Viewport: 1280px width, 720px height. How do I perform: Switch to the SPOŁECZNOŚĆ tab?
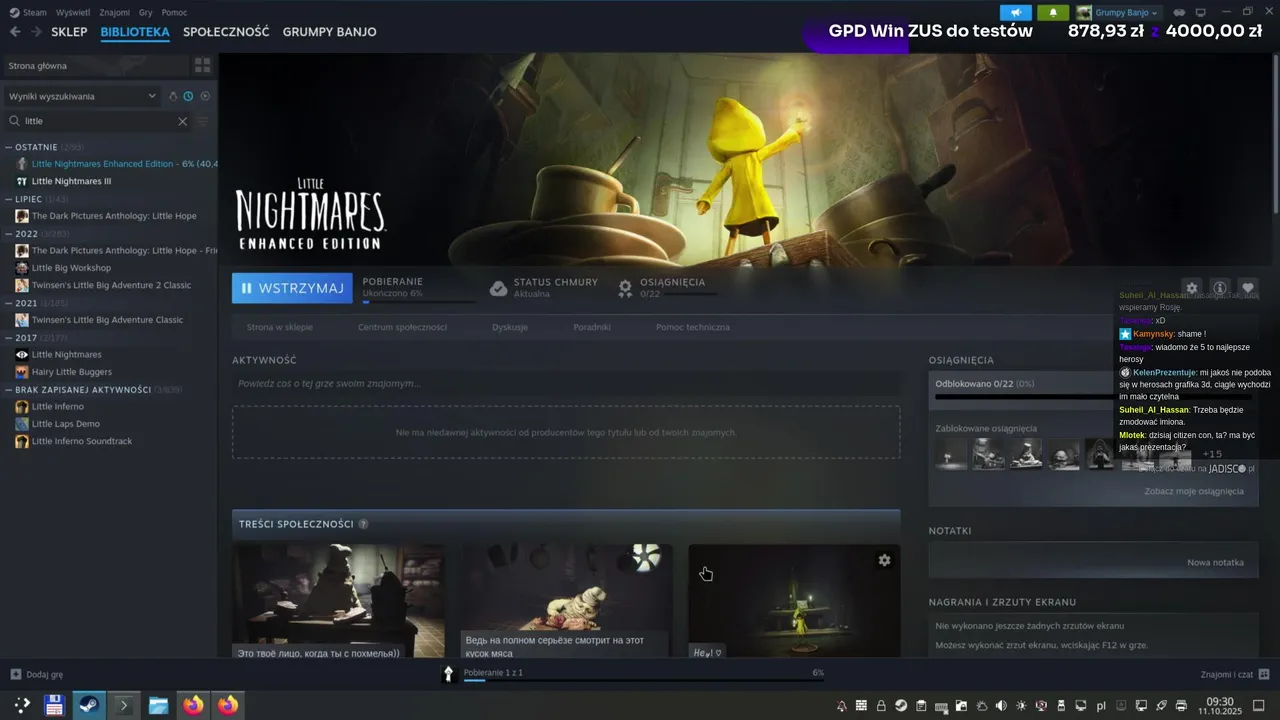point(226,32)
